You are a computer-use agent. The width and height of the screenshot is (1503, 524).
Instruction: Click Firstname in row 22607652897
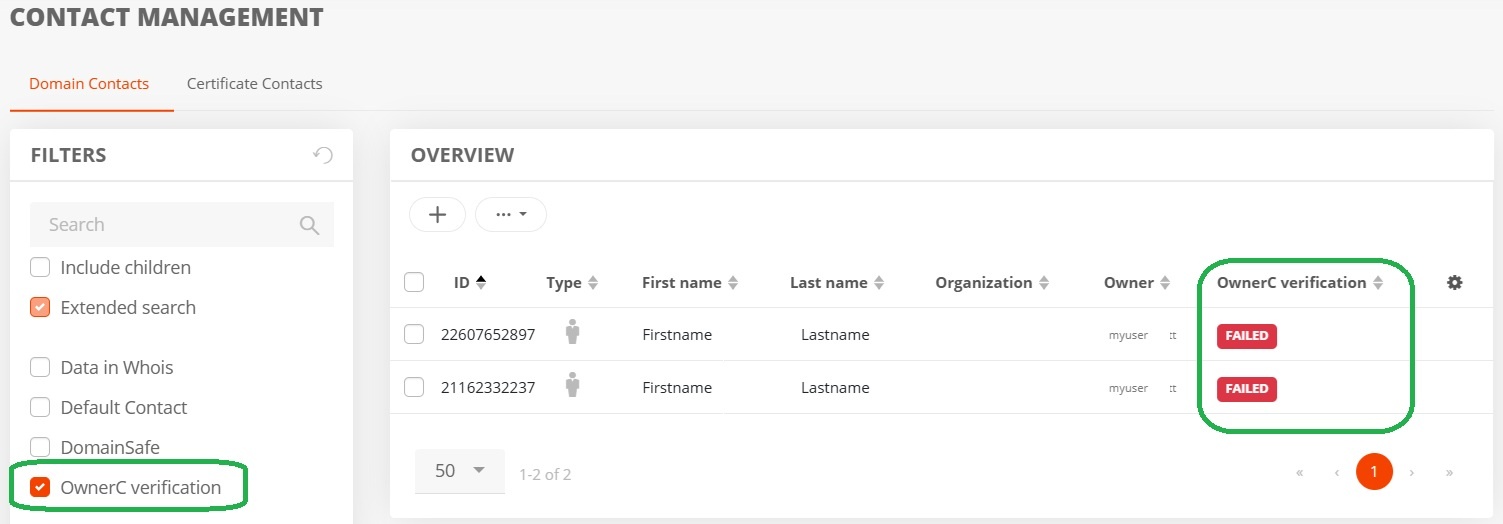click(x=677, y=335)
